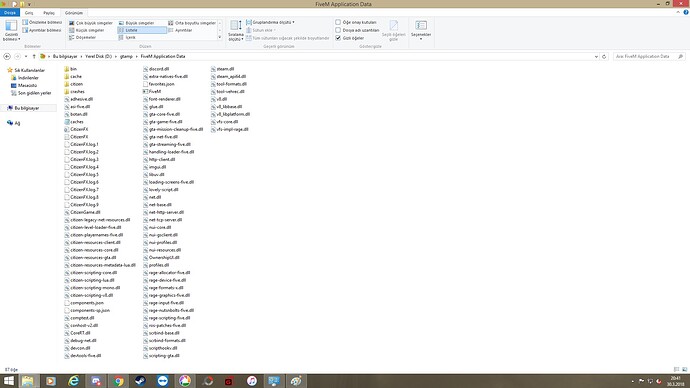690x388 pixels.
Task: Switch to the Paylaş tab
Action: click(49, 13)
